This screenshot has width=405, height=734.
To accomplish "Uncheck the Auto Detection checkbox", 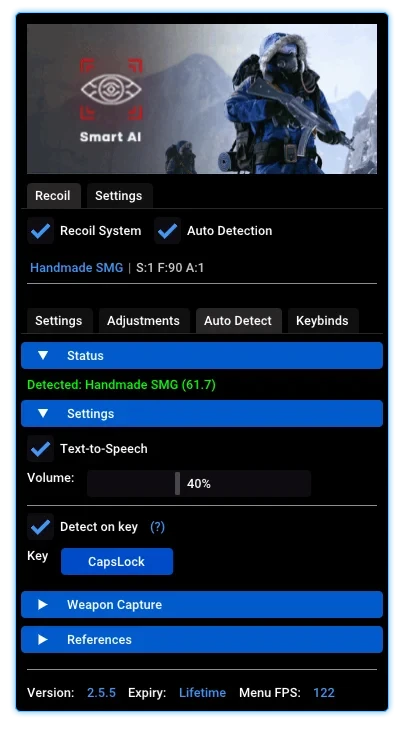I will (x=168, y=231).
